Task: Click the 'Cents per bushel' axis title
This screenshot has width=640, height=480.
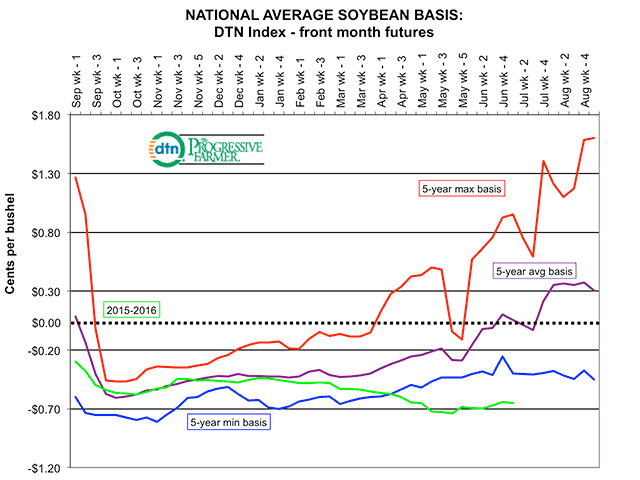Action: click(x=10, y=244)
